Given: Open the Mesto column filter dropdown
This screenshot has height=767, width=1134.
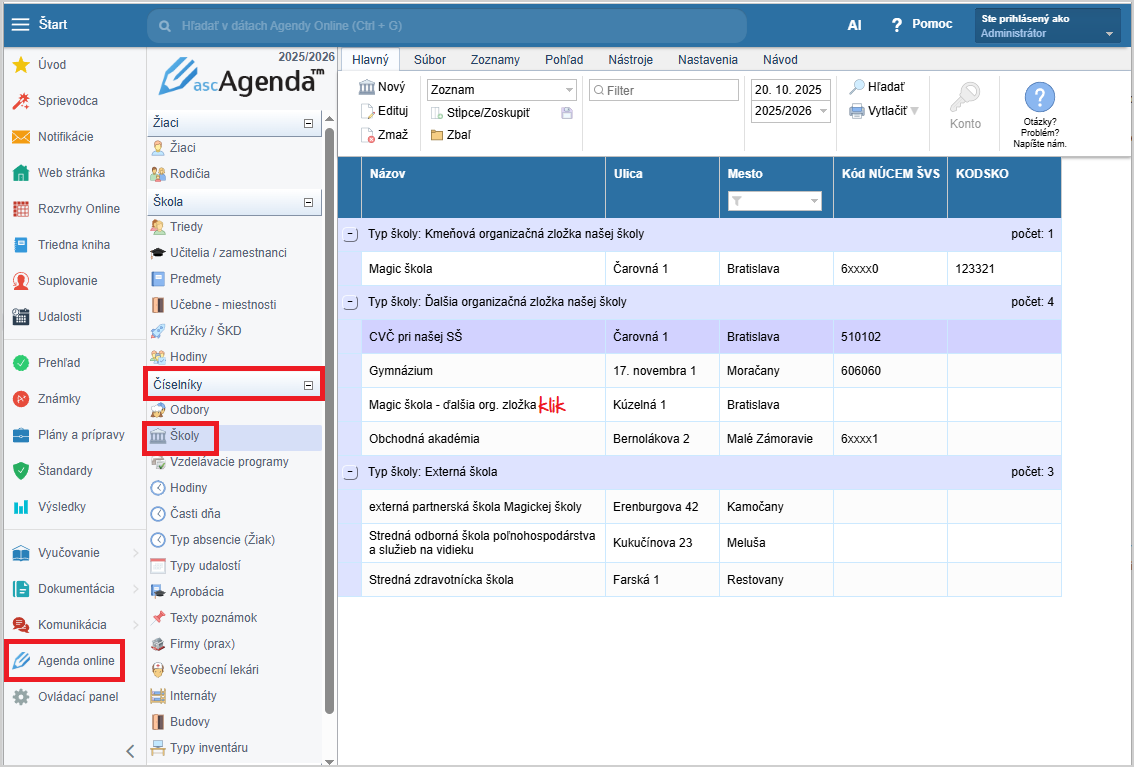Looking at the screenshot, I should click(814, 202).
